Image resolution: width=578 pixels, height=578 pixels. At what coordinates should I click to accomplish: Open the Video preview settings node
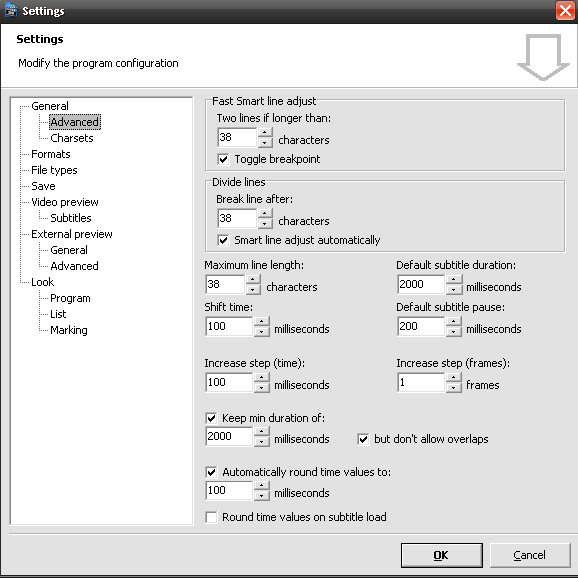click(65, 202)
